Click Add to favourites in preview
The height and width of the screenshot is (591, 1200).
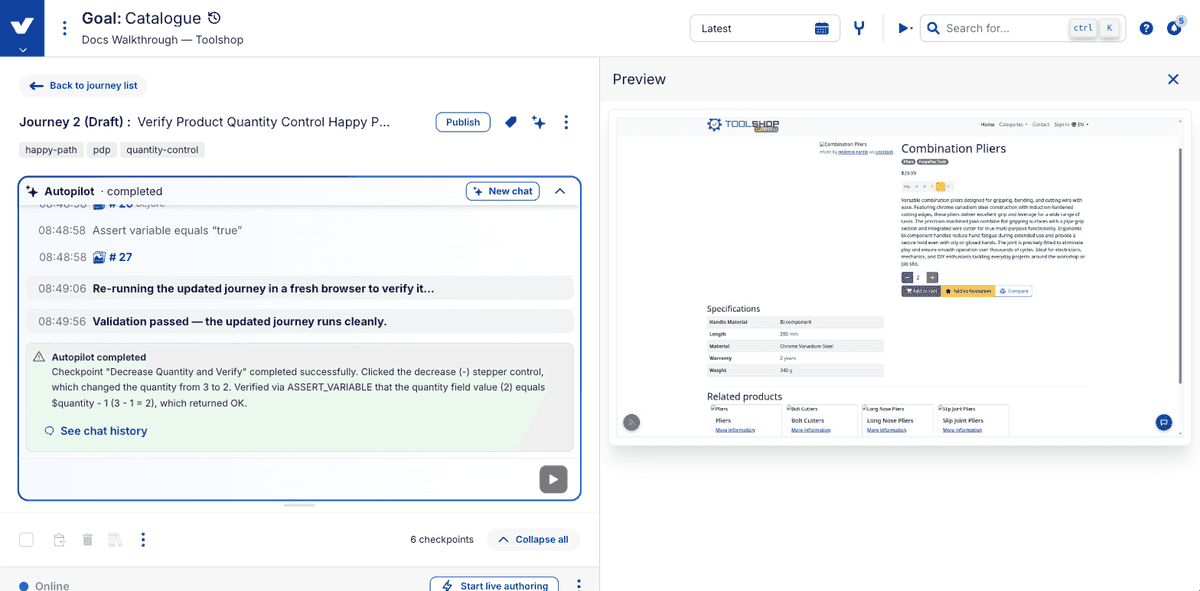coord(968,291)
